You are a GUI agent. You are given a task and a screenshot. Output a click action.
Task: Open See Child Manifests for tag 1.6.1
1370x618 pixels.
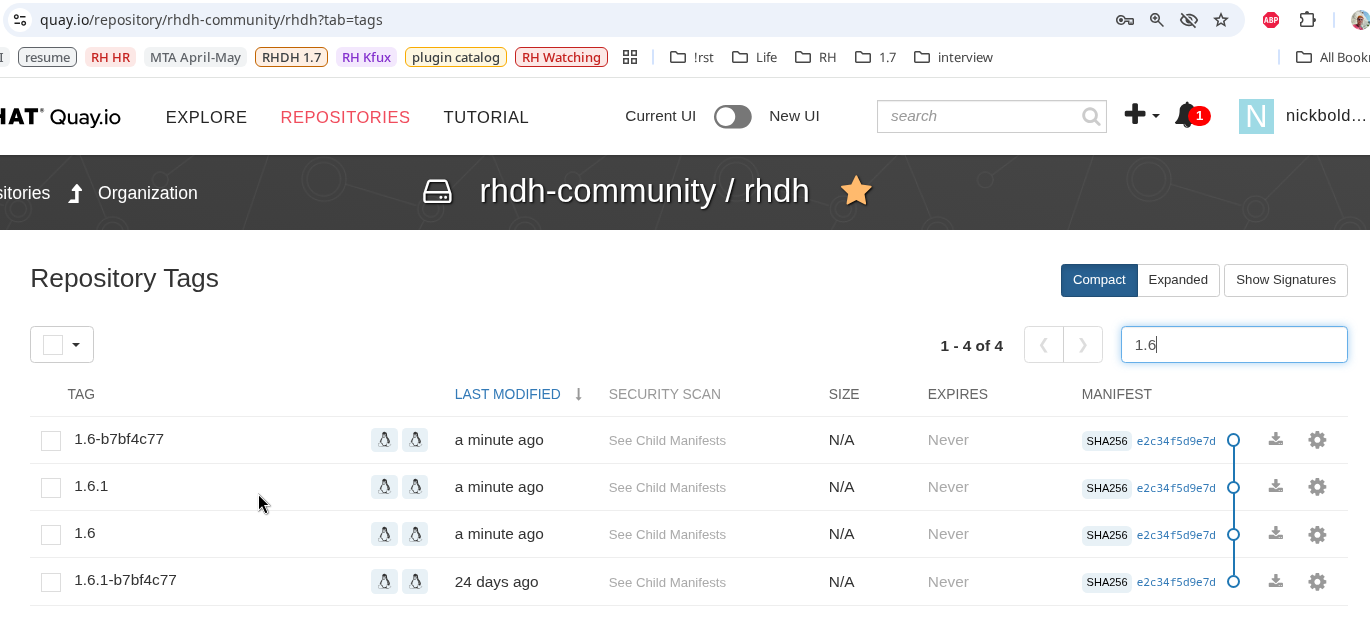tap(667, 488)
